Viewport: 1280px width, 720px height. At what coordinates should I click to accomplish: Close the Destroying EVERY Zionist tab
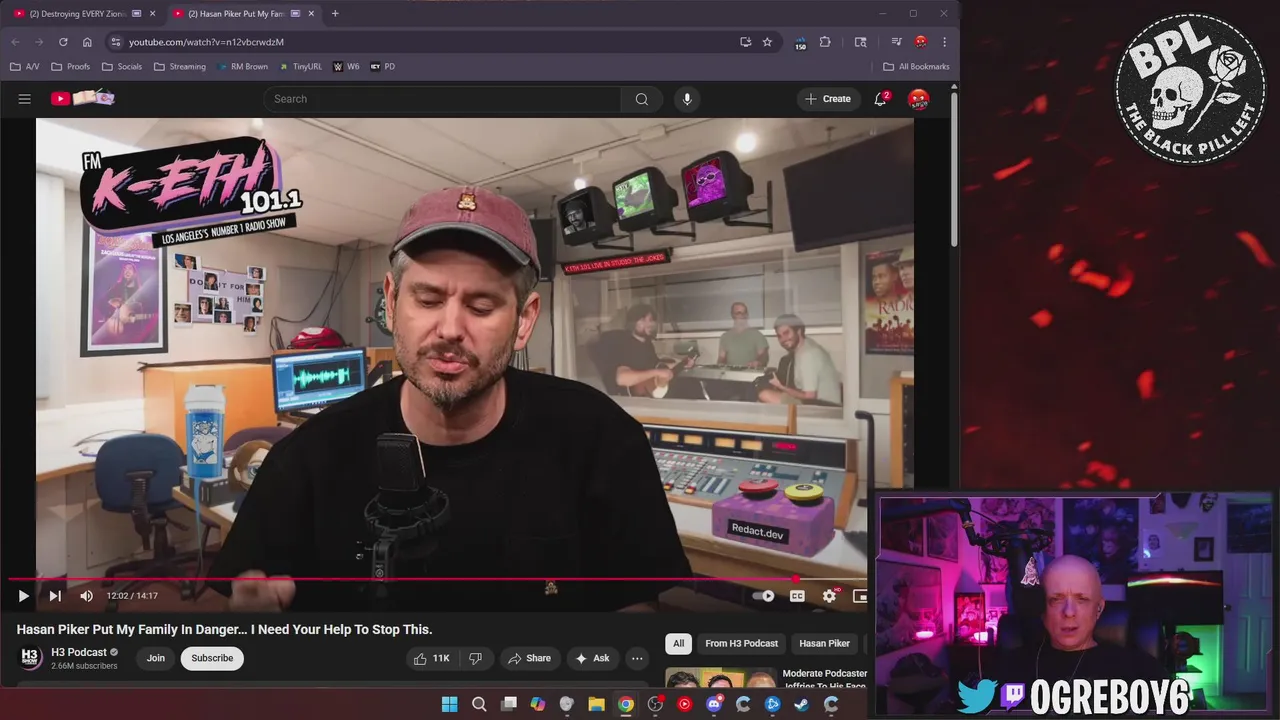[153, 13]
